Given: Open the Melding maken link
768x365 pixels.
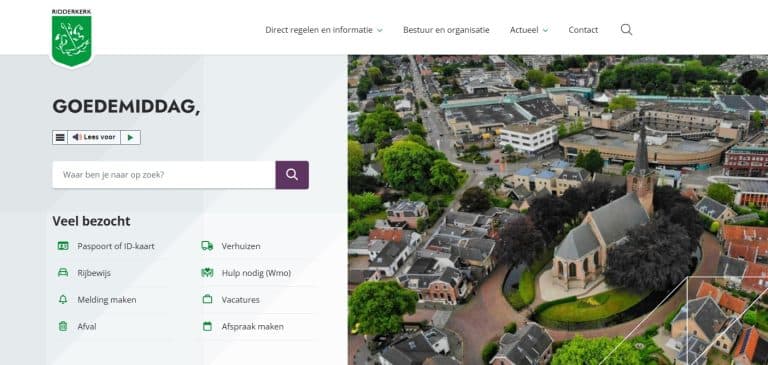Looking at the screenshot, I should coord(107,300).
